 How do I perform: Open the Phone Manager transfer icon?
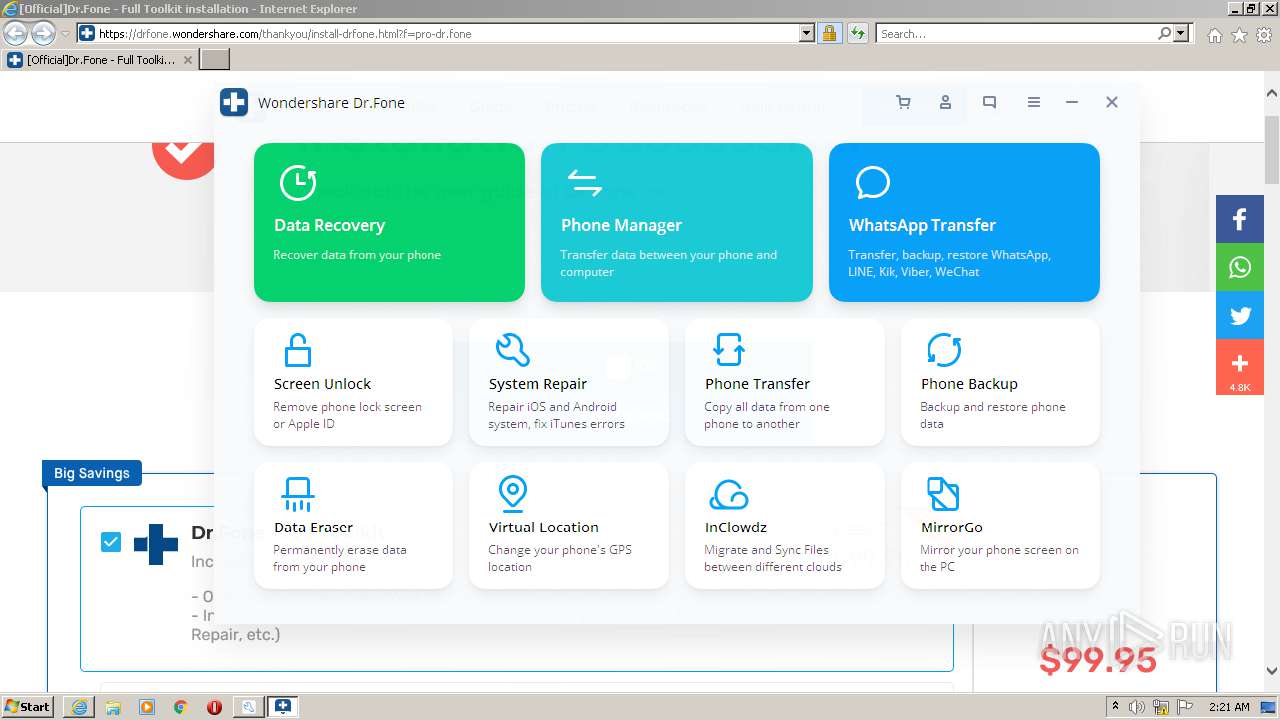point(584,183)
